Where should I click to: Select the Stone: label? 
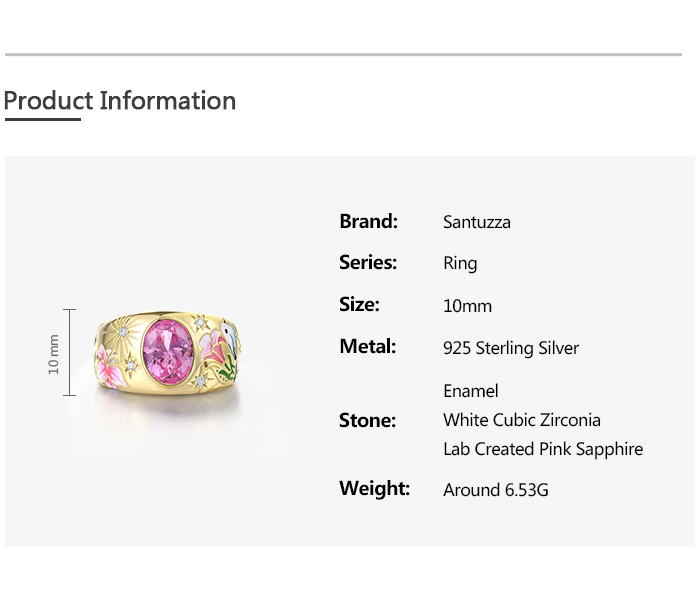click(x=367, y=420)
